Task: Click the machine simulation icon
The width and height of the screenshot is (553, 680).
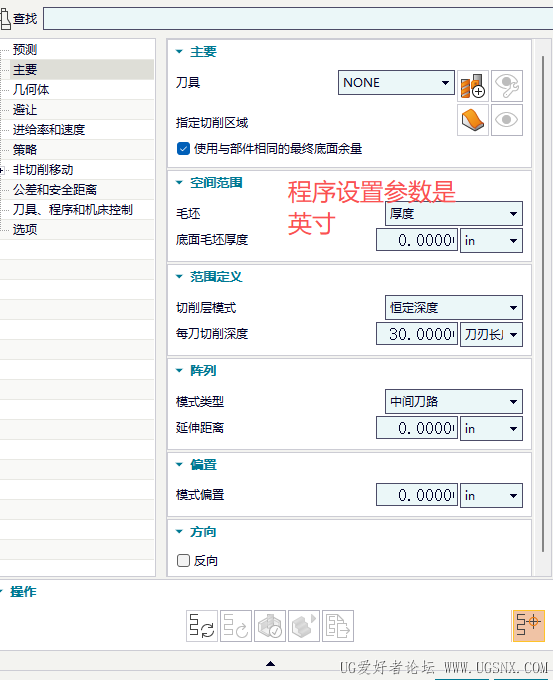Action: tap(304, 626)
